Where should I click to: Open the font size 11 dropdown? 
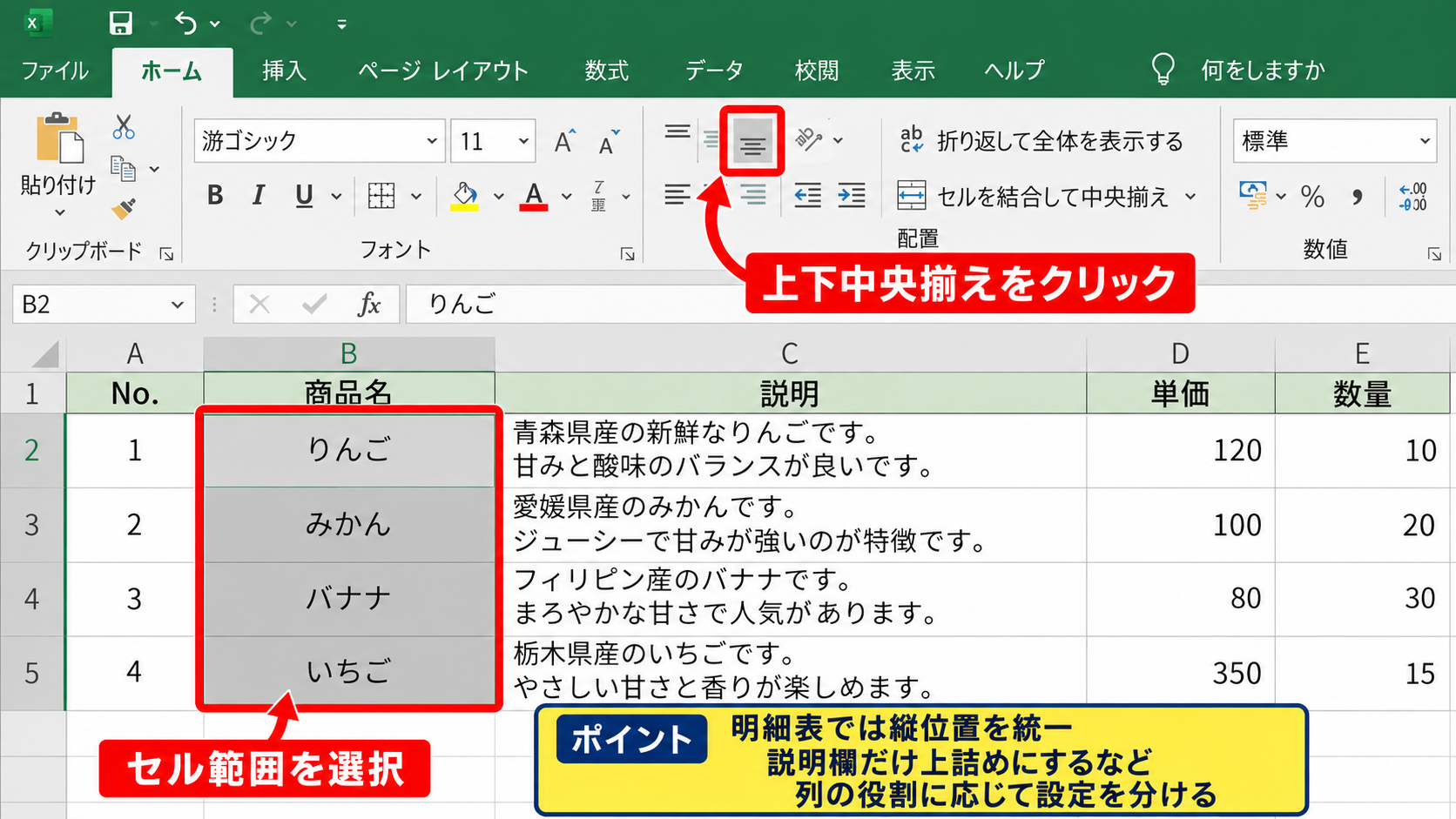523,141
